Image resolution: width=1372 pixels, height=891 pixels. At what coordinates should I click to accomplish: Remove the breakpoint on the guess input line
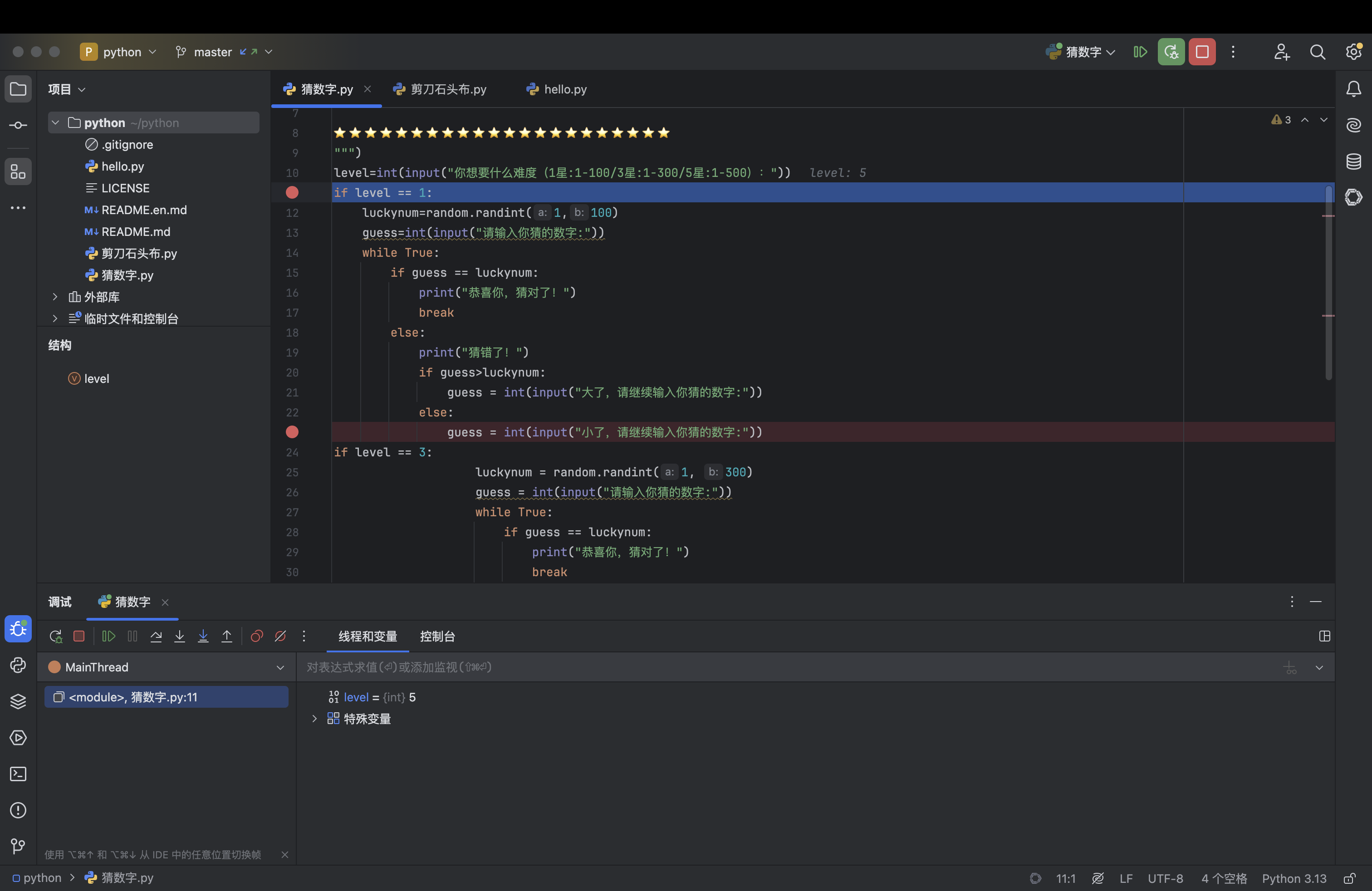point(292,432)
